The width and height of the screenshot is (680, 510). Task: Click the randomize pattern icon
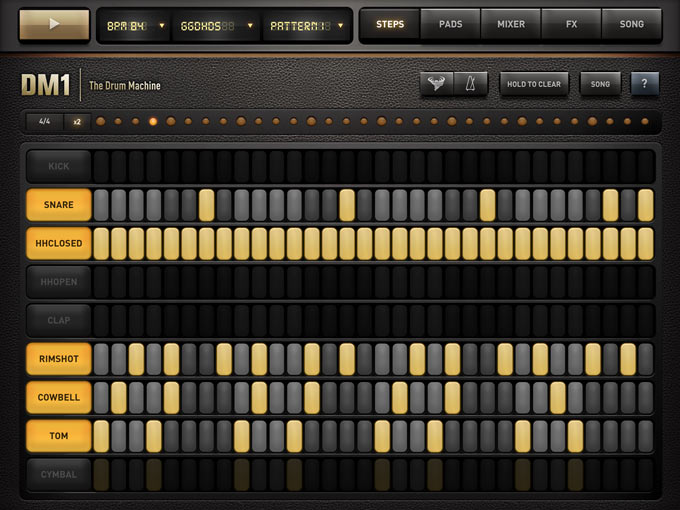436,84
